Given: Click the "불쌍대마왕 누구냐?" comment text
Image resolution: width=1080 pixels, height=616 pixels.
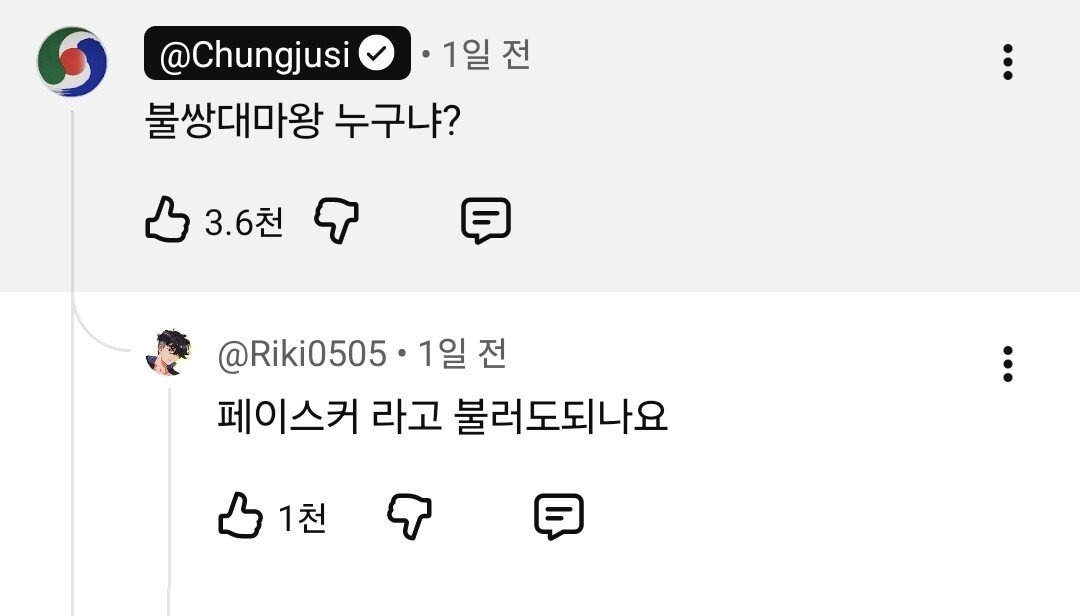Looking at the screenshot, I should [302, 124].
